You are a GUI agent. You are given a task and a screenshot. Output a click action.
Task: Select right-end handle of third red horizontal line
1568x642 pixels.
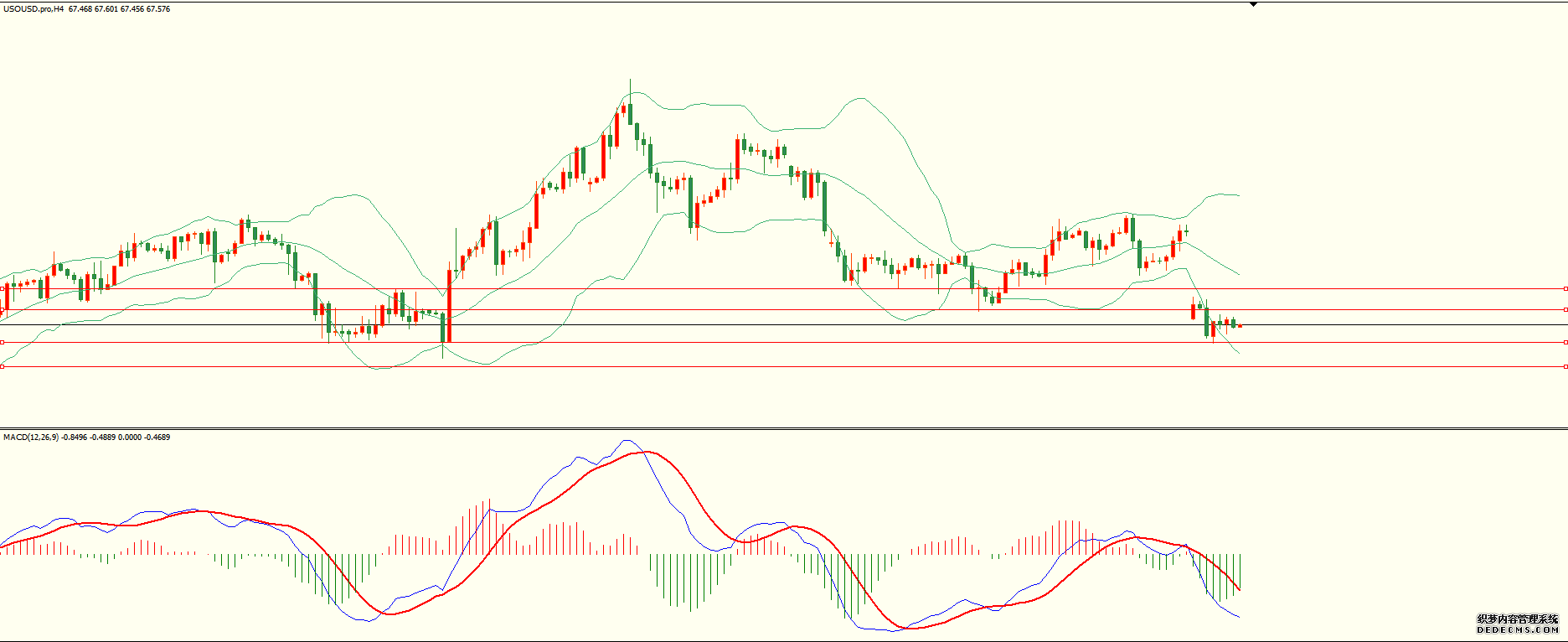pyautogui.click(x=1565, y=342)
